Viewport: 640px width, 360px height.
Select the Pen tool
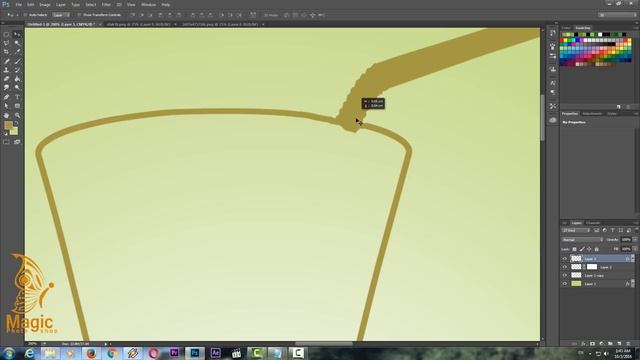point(6,97)
